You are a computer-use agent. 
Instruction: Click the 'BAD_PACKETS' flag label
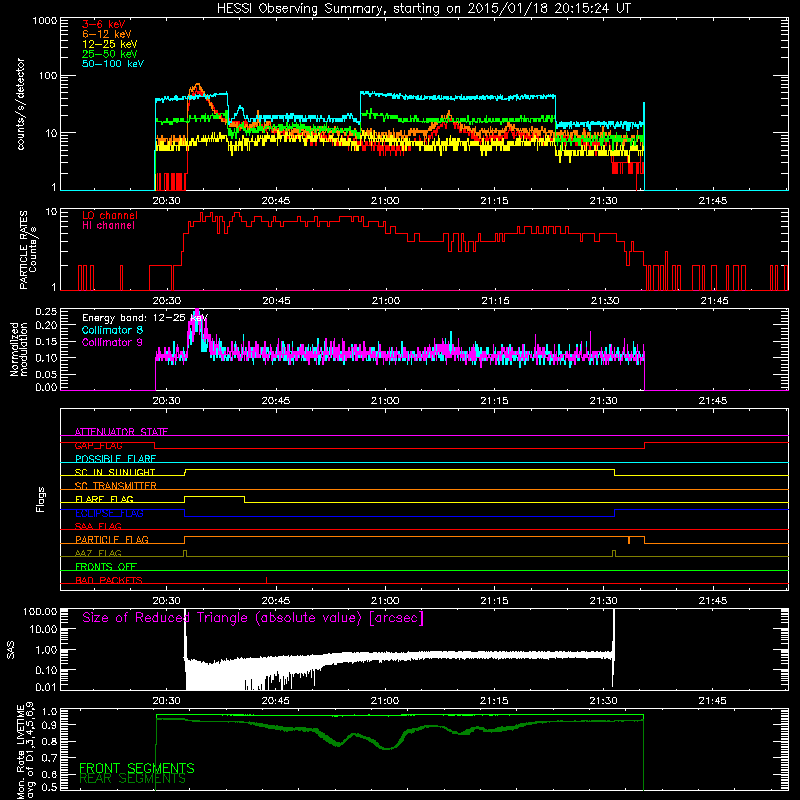tap(109, 580)
